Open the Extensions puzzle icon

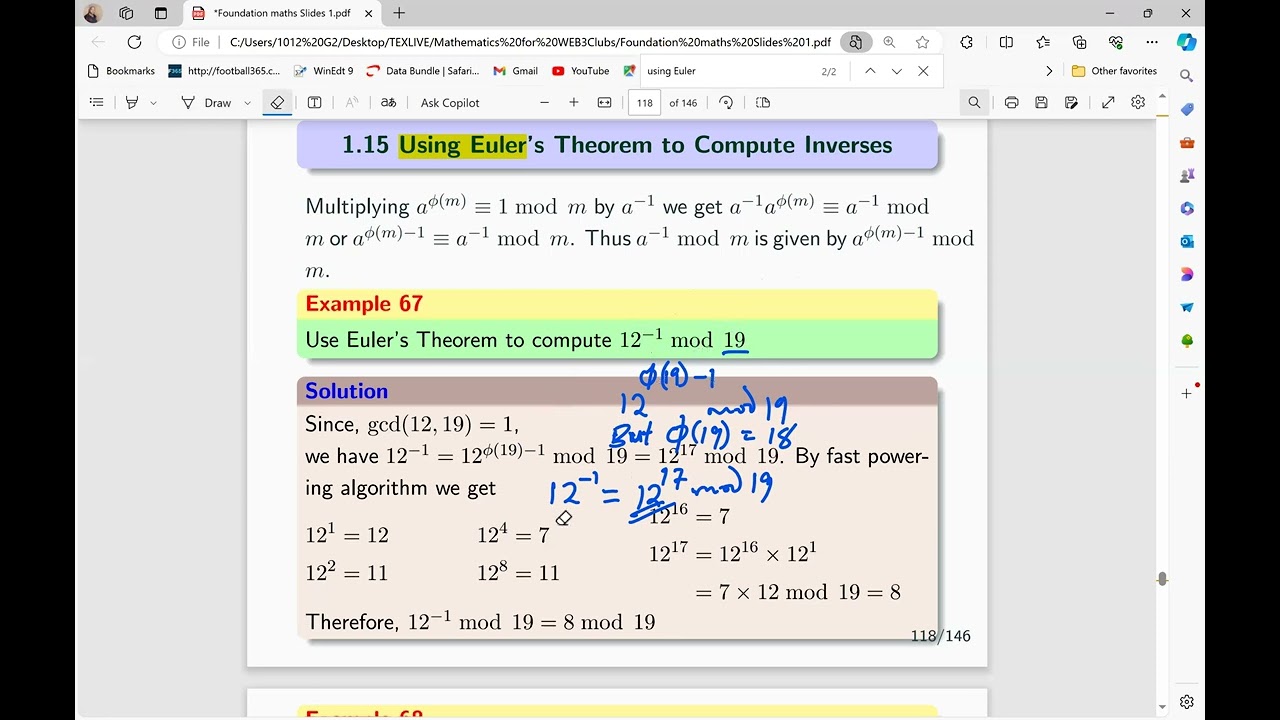tap(966, 42)
